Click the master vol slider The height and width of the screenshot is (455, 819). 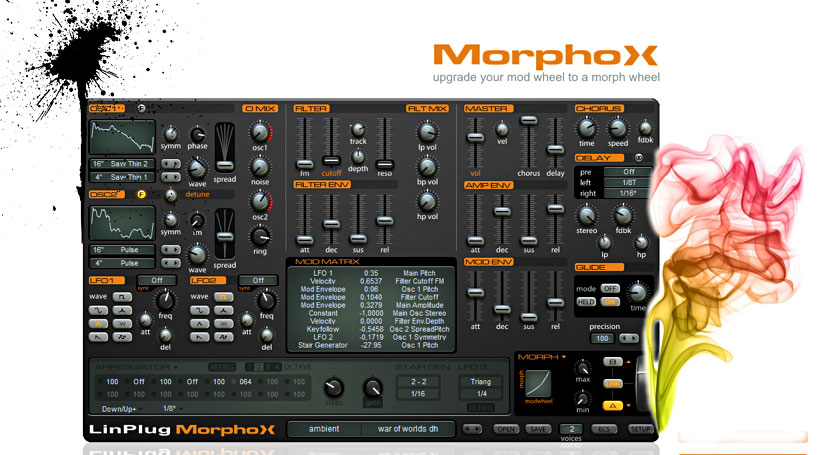(x=475, y=137)
